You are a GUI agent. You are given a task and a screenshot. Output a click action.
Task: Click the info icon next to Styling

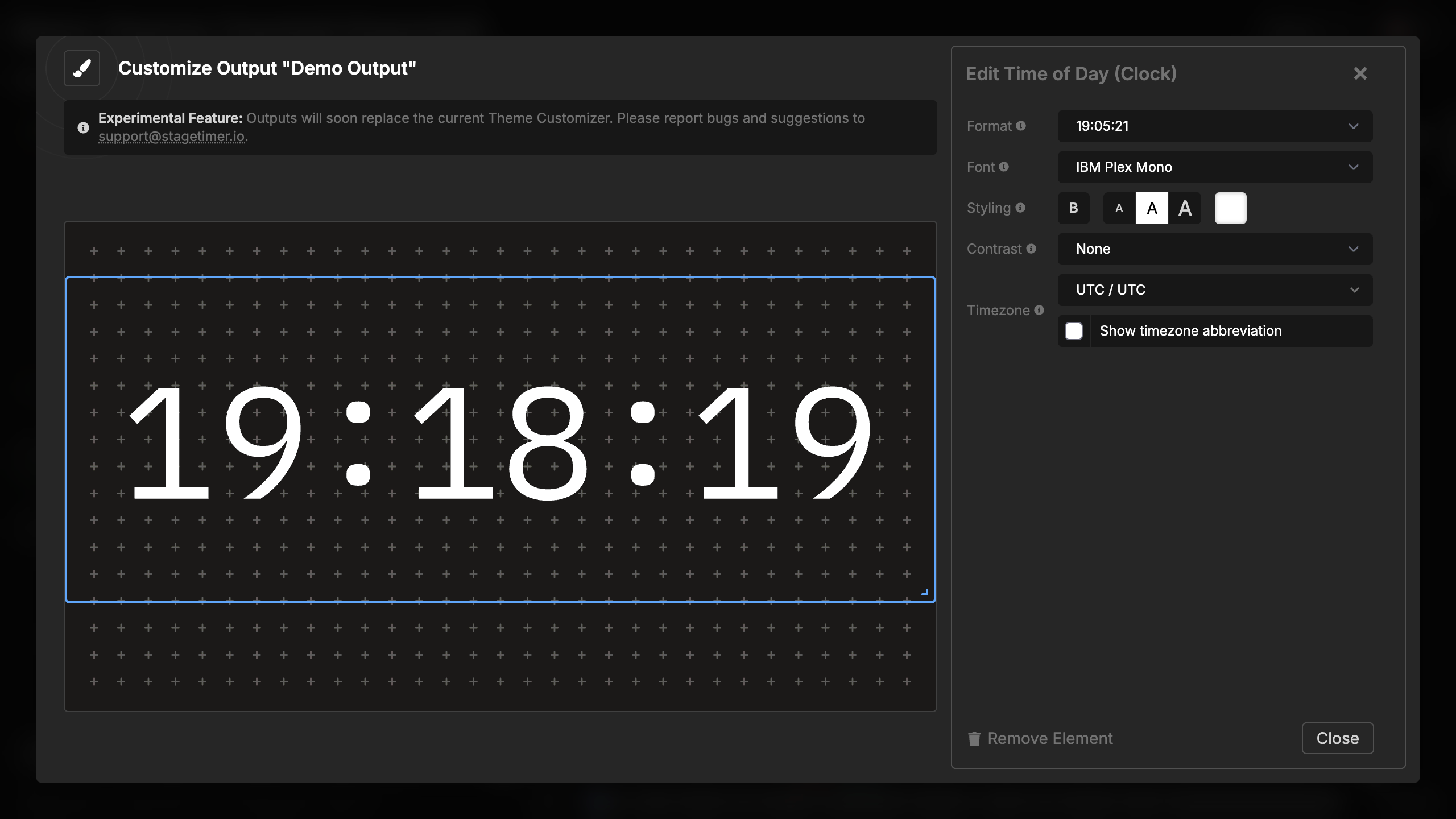click(x=1021, y=208)
